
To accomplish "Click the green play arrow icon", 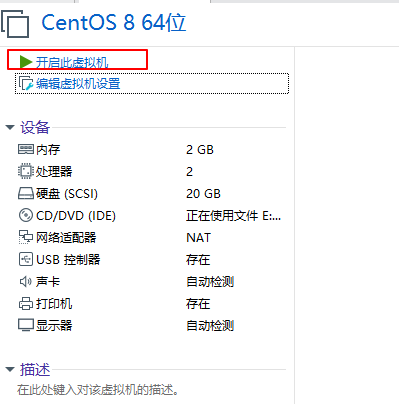I will point(26,62).
